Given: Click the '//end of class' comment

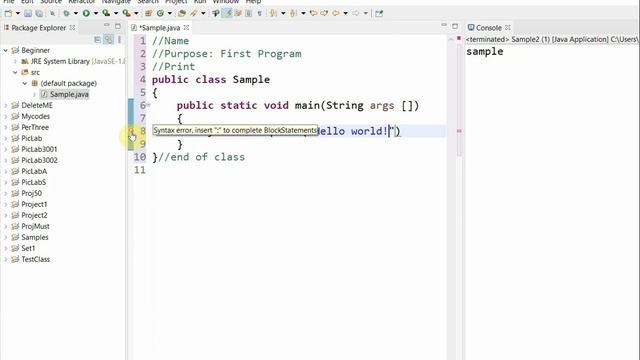Looking at the screenshot, I should 201,157.
